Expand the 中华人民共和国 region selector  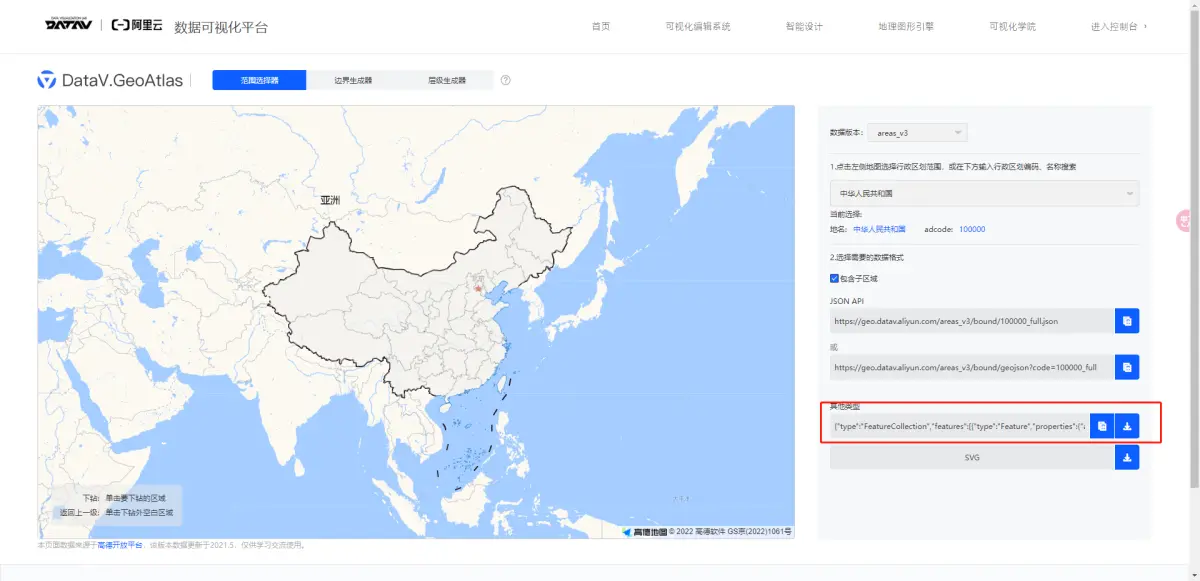tap(984, 193)
